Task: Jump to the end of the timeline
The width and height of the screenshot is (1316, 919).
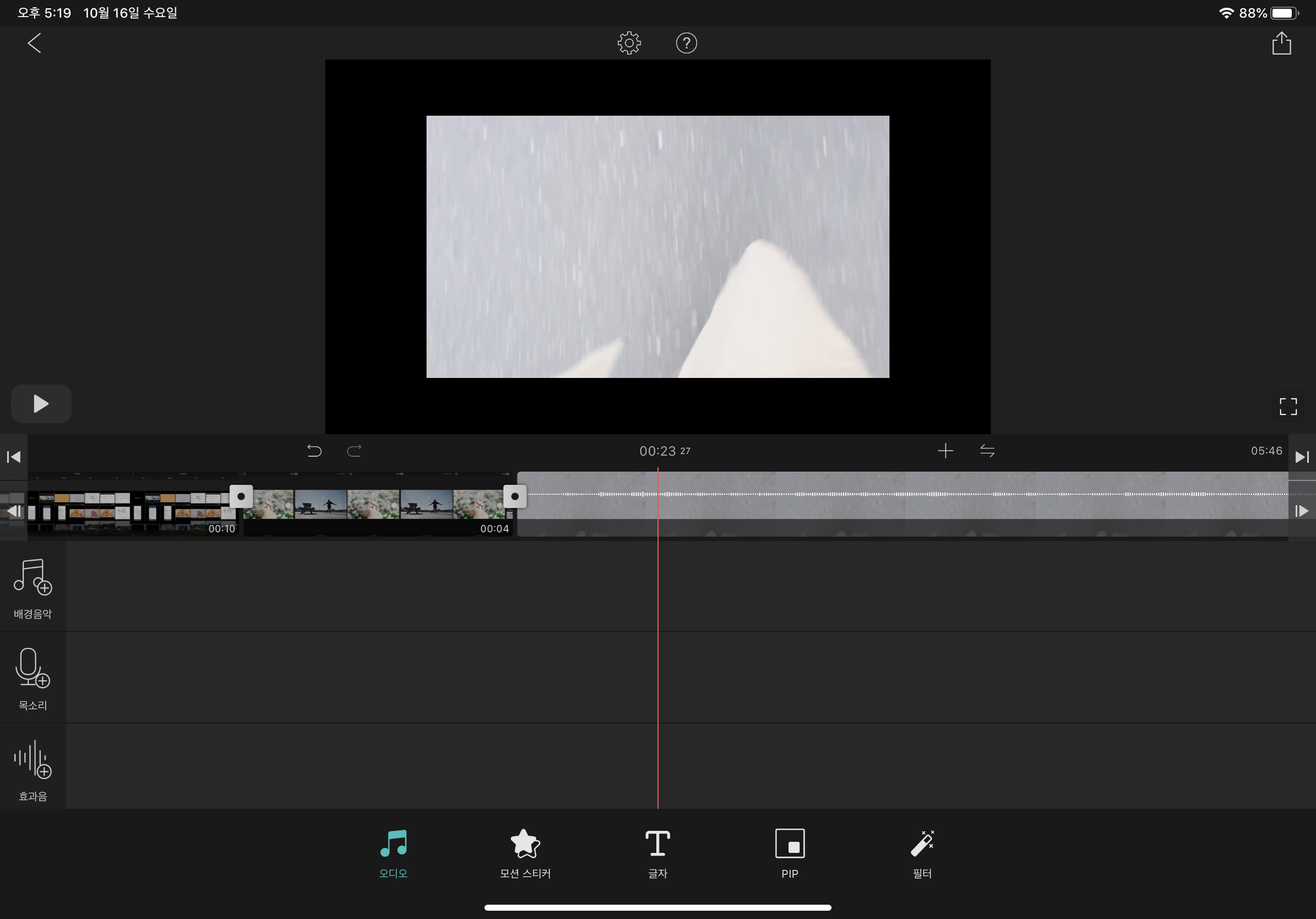Action: [1302, 457]
